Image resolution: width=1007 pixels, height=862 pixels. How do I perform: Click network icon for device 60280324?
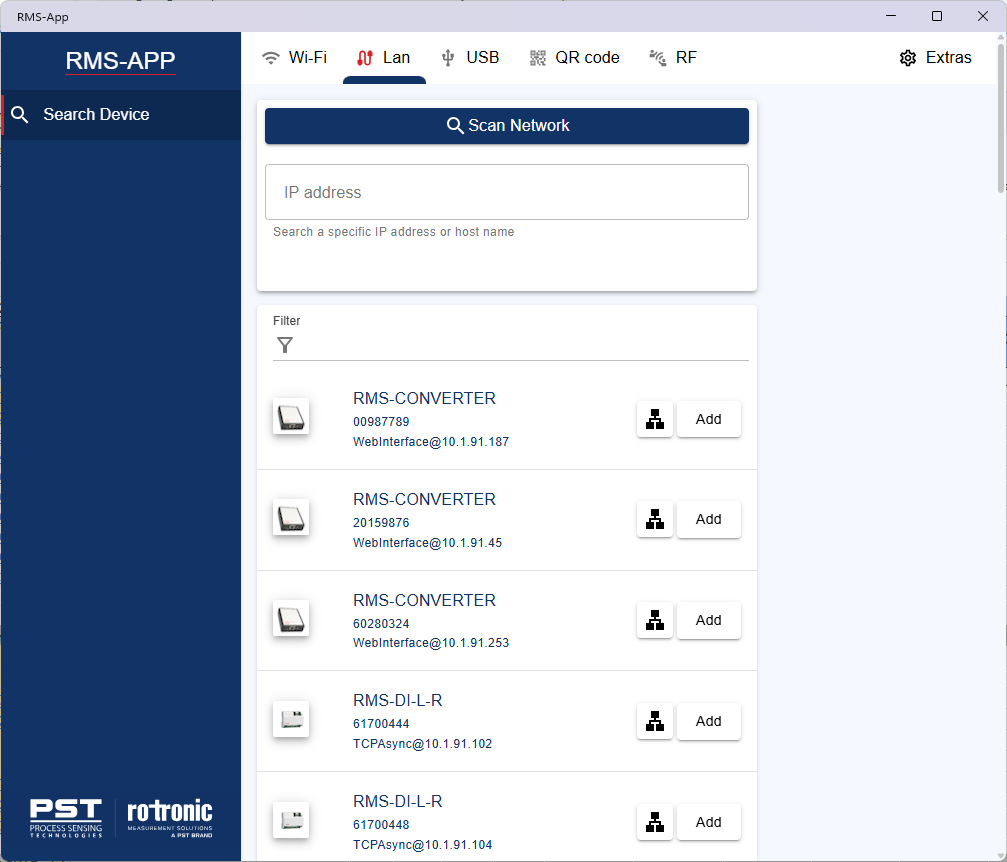[x=654, y=621]
